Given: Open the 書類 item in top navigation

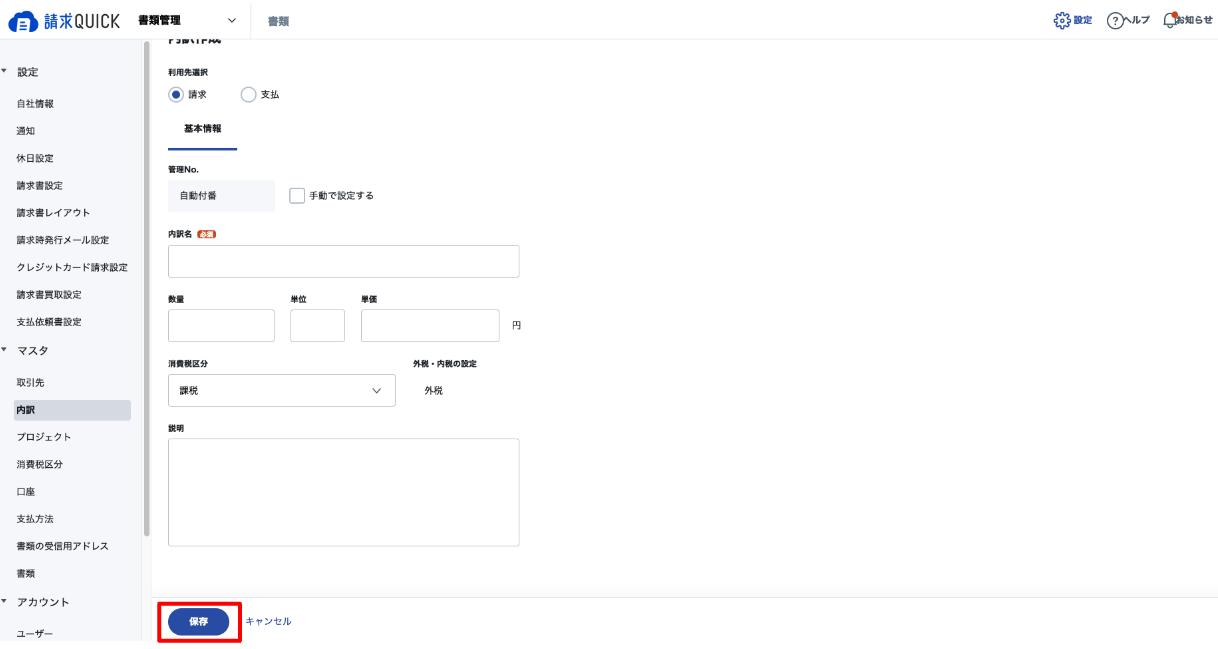Looking at the screenshot, I should (x=278, y=21).
